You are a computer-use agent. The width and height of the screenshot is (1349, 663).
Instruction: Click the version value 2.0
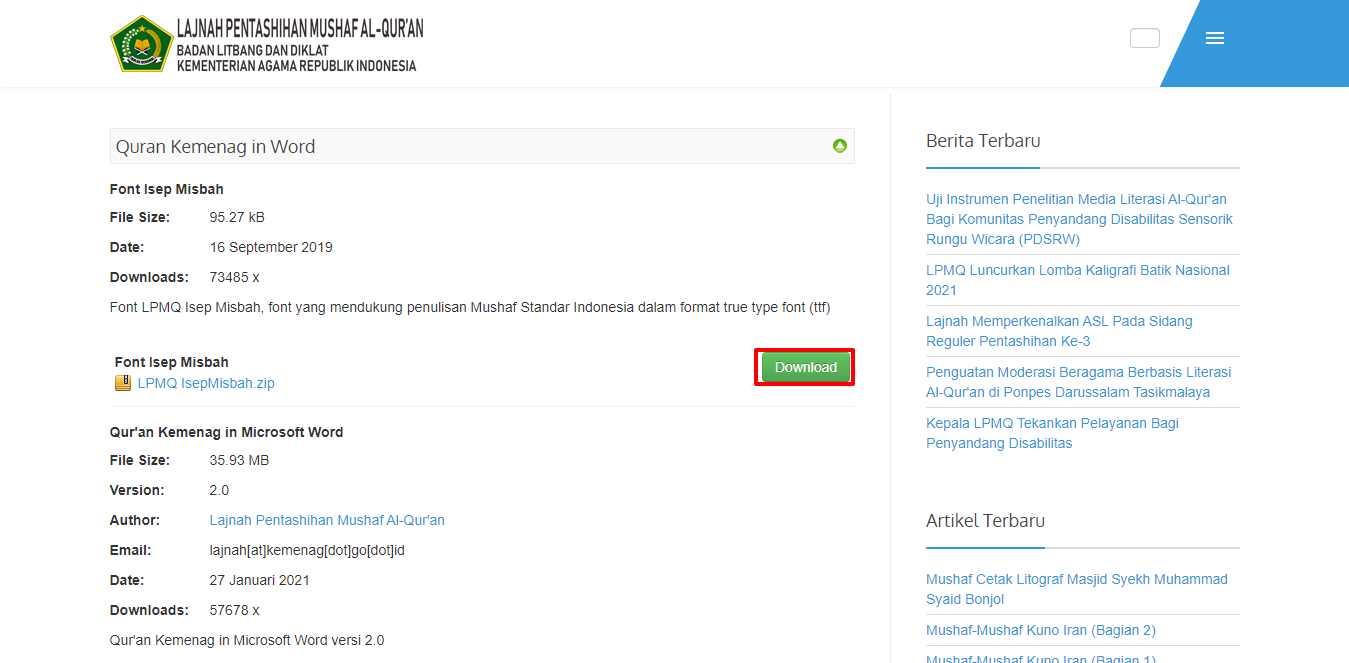219,490
